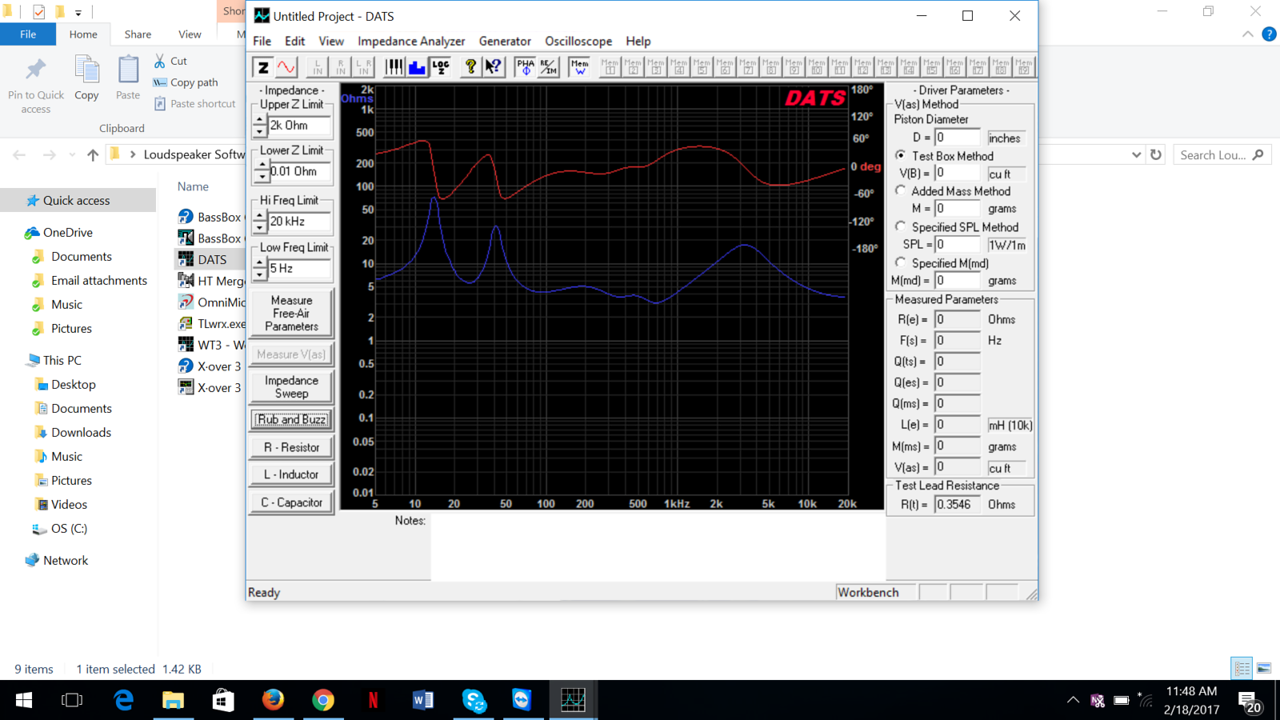1280x720 pixels.
Task: Open the Impedance Analyzer menu
Action: 412,41
